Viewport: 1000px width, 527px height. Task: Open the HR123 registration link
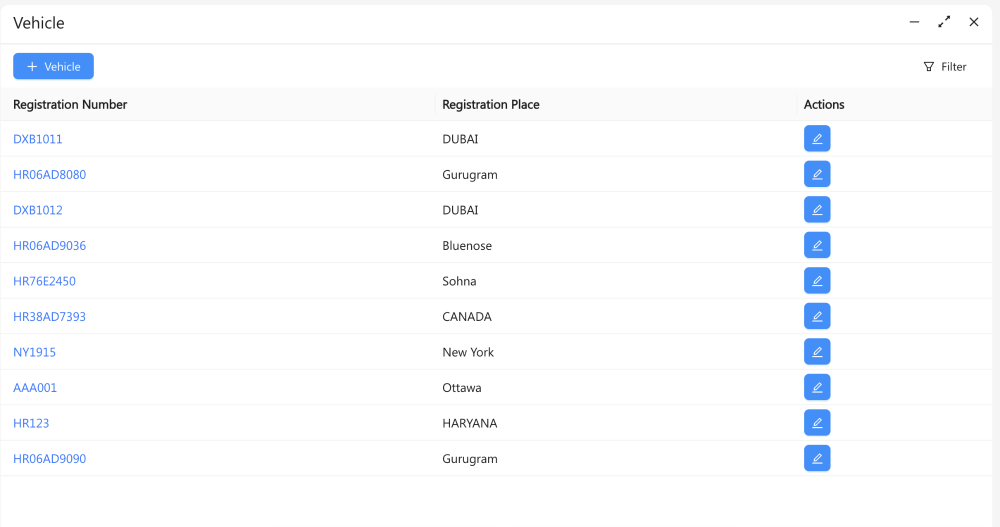point(31,423)
